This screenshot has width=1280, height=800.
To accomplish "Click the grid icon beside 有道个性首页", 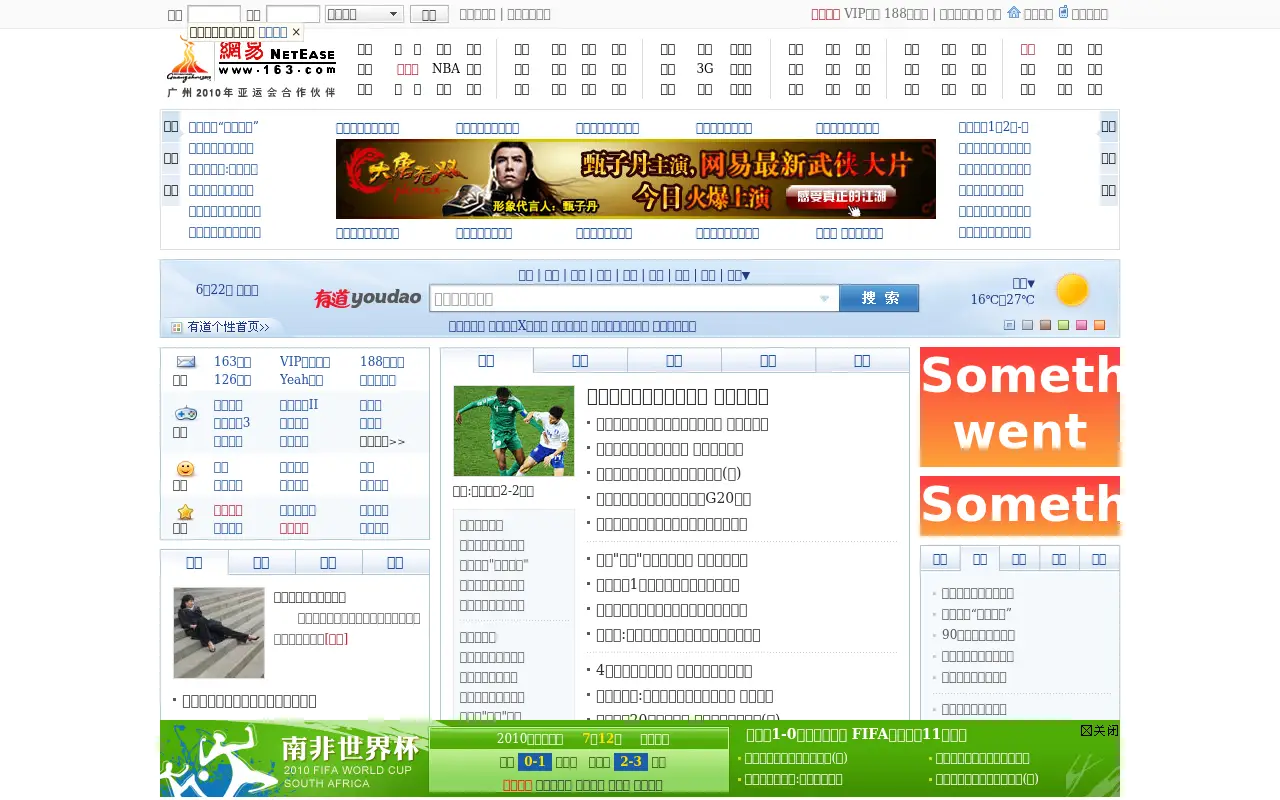I will pos(177,327).
